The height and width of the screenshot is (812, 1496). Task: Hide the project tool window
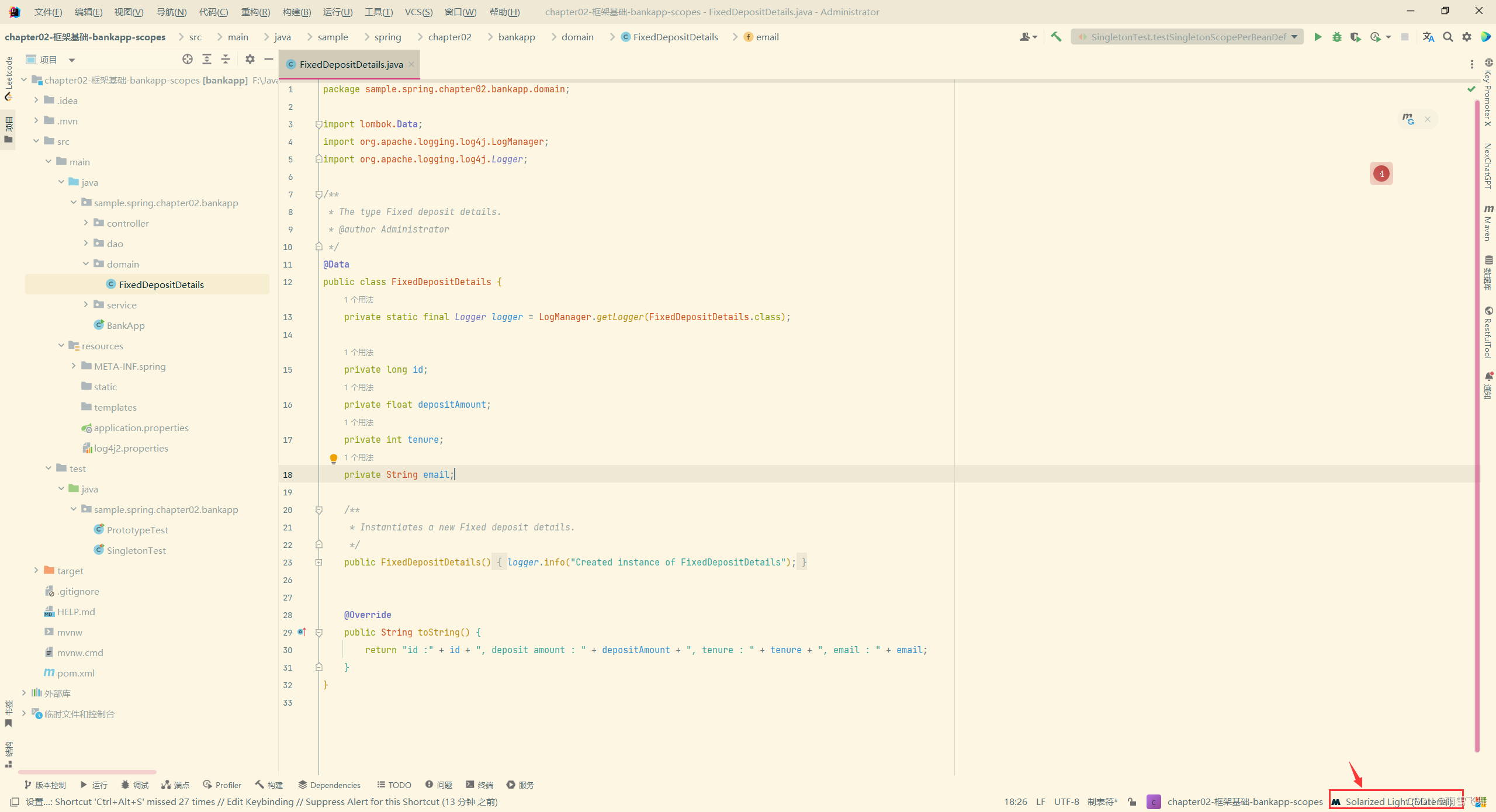tap(269, 59)
